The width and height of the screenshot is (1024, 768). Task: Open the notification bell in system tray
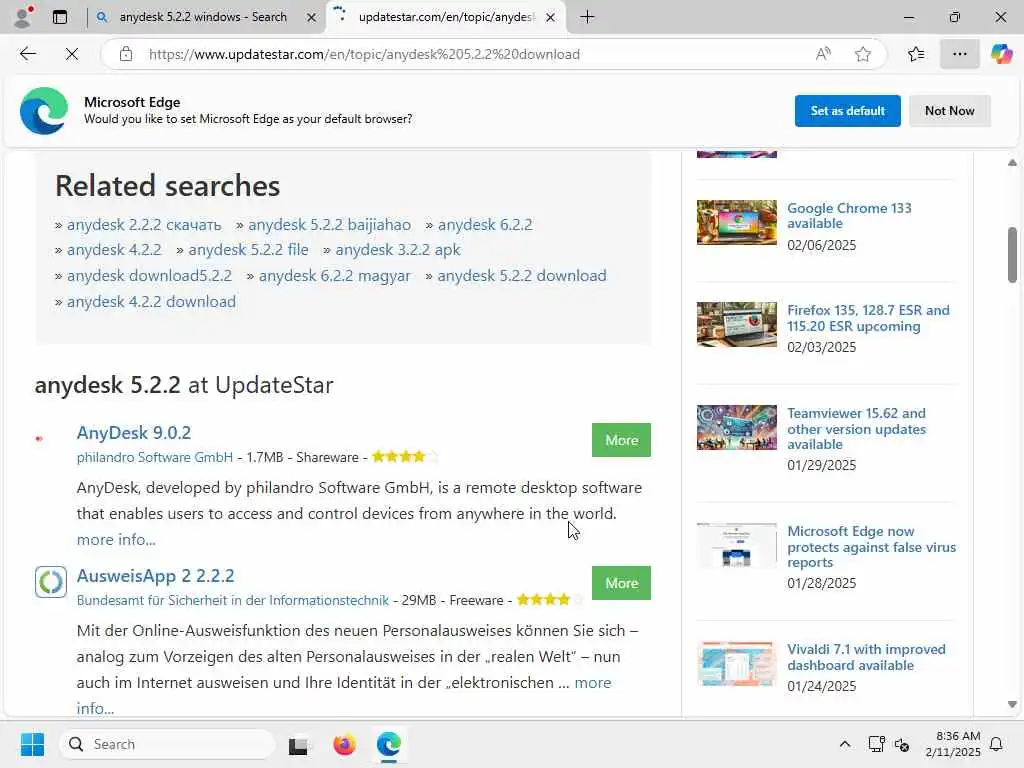click(x=997, y=744)
